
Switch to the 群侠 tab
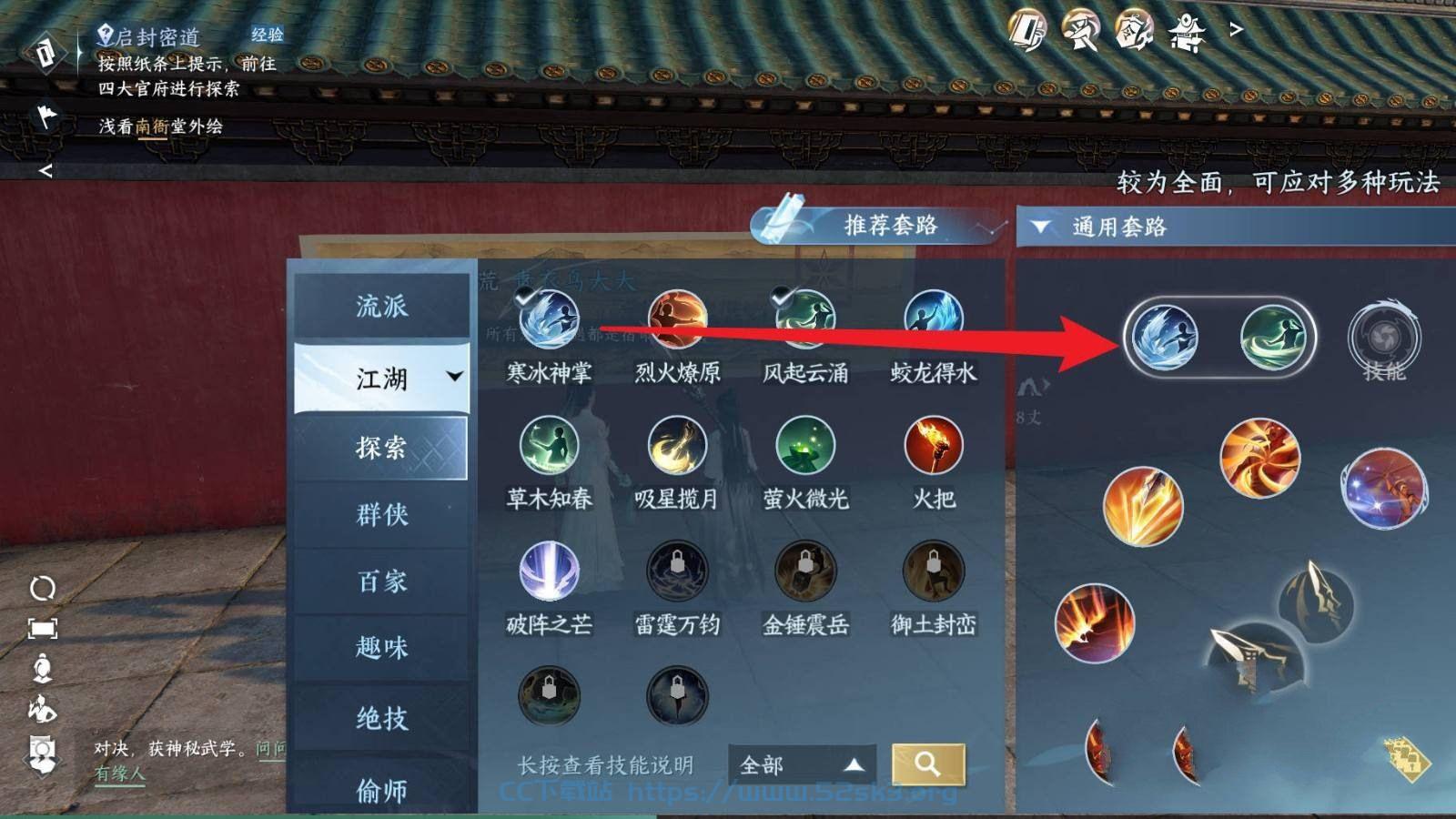click(381, 514)
